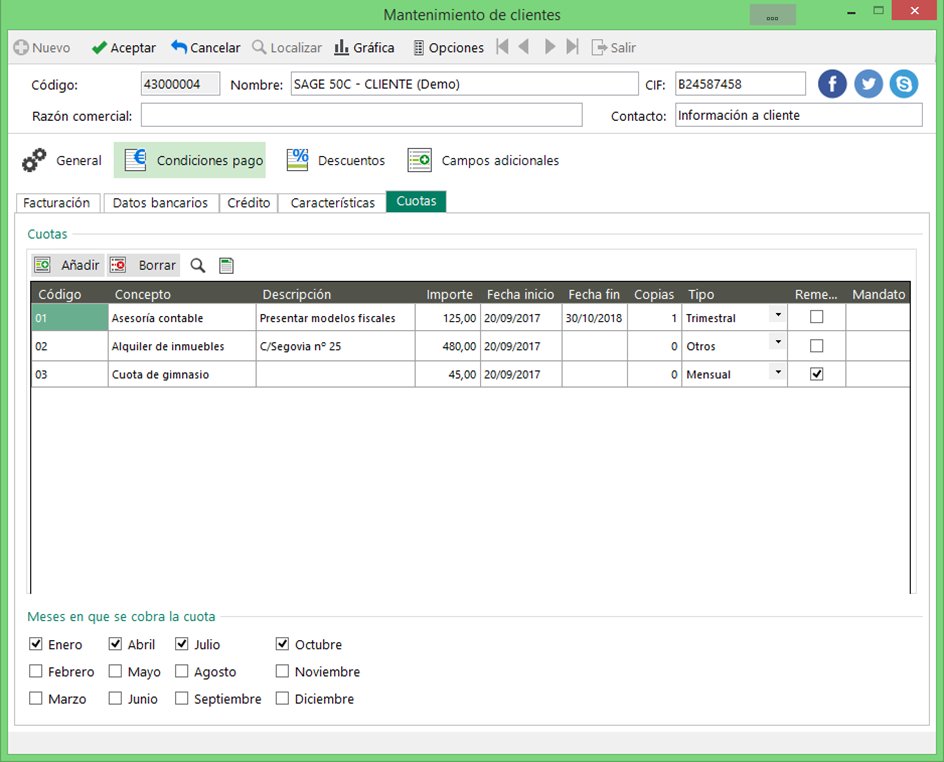Image resolution: width=944 pixels, height=762 pixels.
Task: Click the Contacto input field
Action: pyautogui.click(x=798, y=115)
